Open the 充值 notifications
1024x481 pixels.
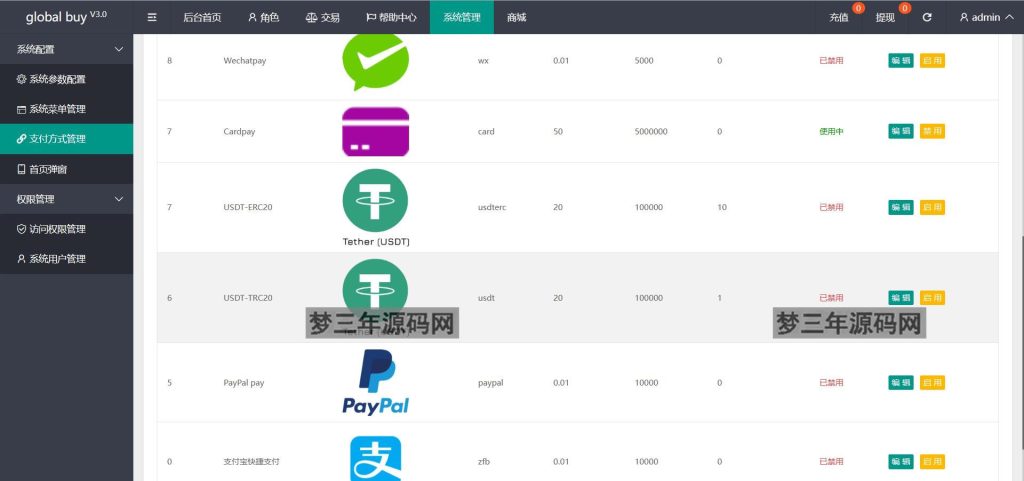[839, 18]
